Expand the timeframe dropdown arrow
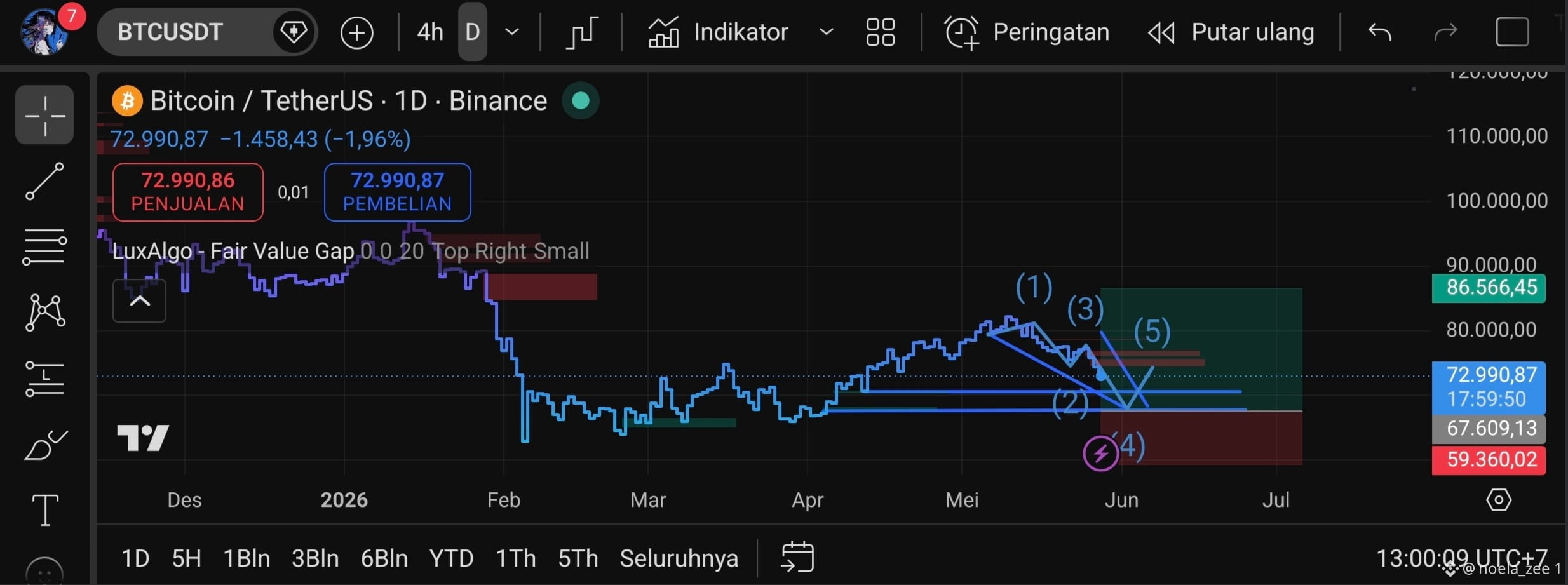The width and height of the screenshot is (1568, 585). pyautogui.click(x=512, y=32)
